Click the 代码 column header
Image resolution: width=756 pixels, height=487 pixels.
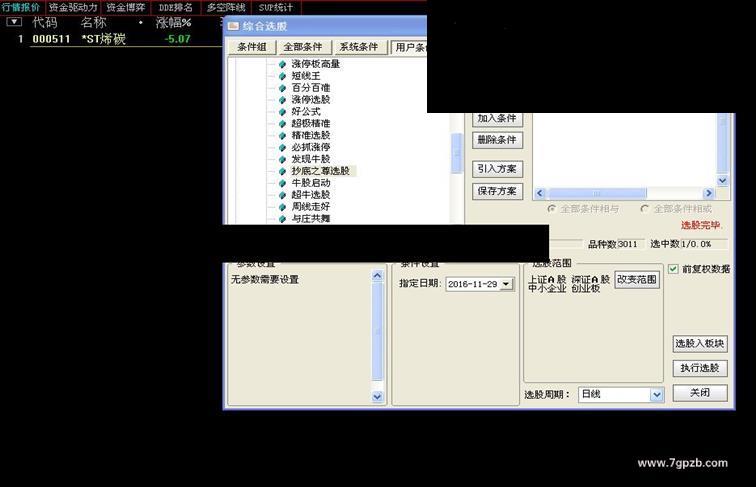tap(44, 22)
